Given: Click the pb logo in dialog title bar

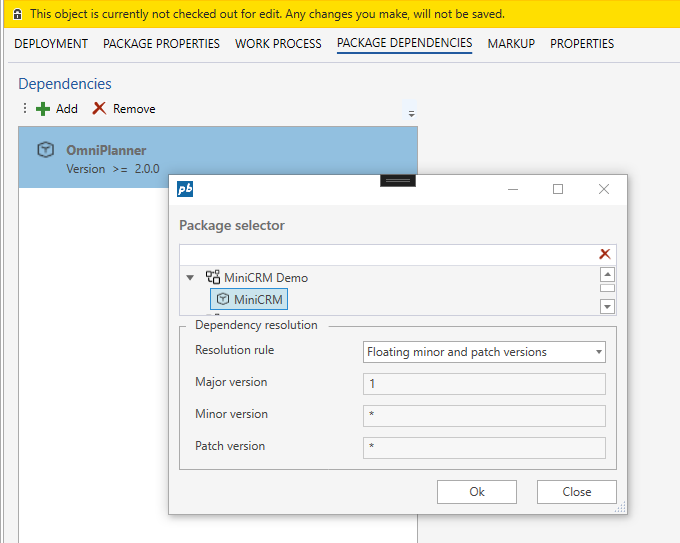Looking at the screenshot, I should coord(186,189).
